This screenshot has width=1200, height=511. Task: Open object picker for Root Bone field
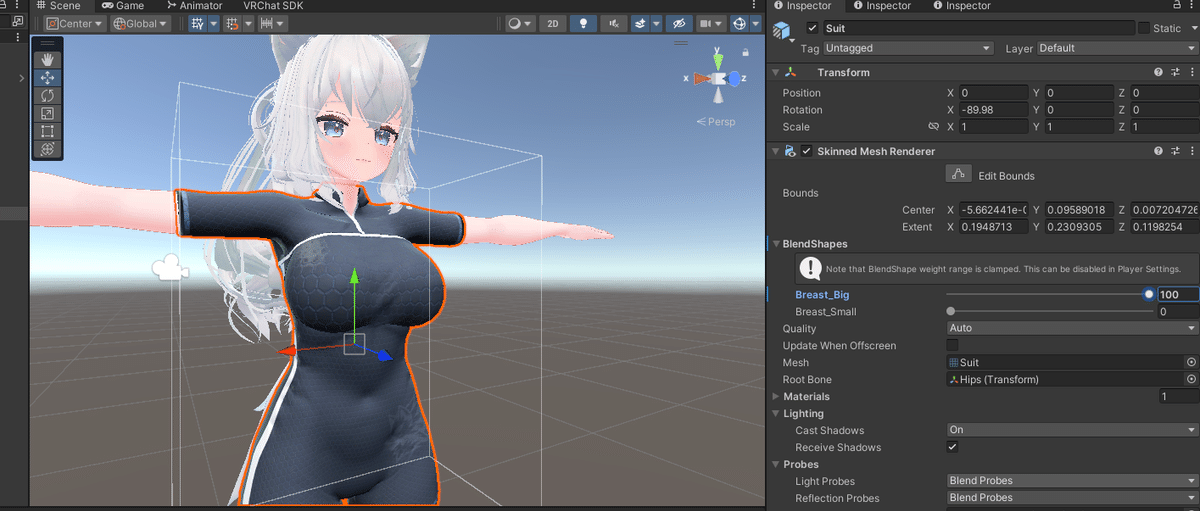coord(1191,379)
